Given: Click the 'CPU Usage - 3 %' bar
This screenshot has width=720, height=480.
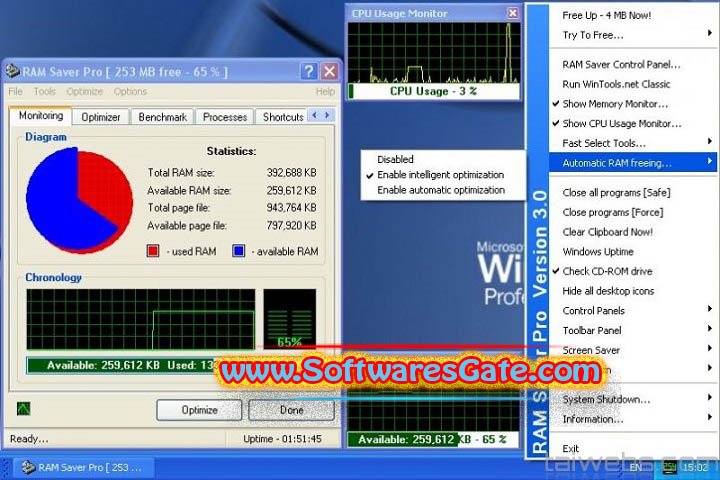Looking at the screenshot, I should click(x=434, y=91).
